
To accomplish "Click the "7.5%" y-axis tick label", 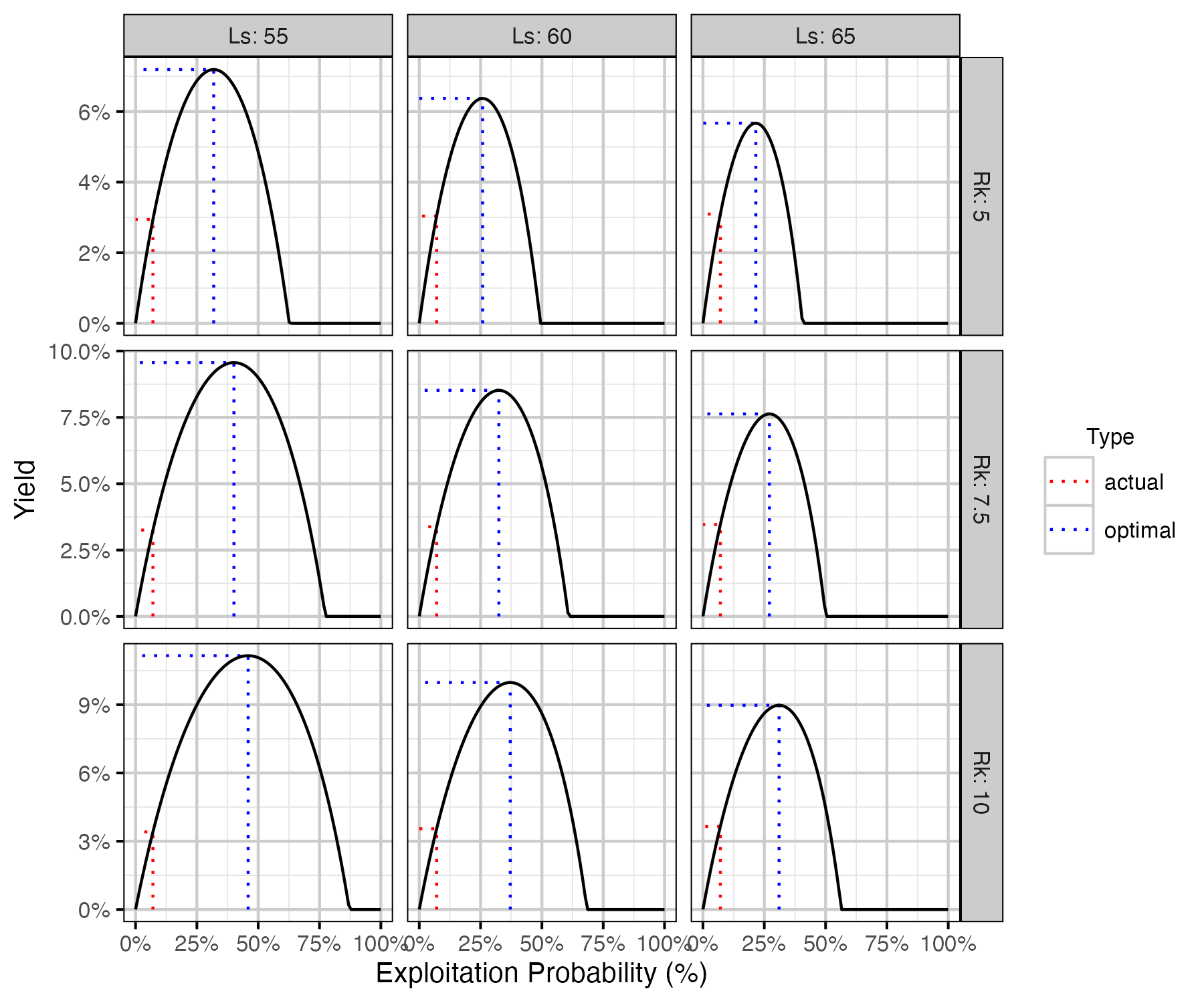I will point(85,418).
